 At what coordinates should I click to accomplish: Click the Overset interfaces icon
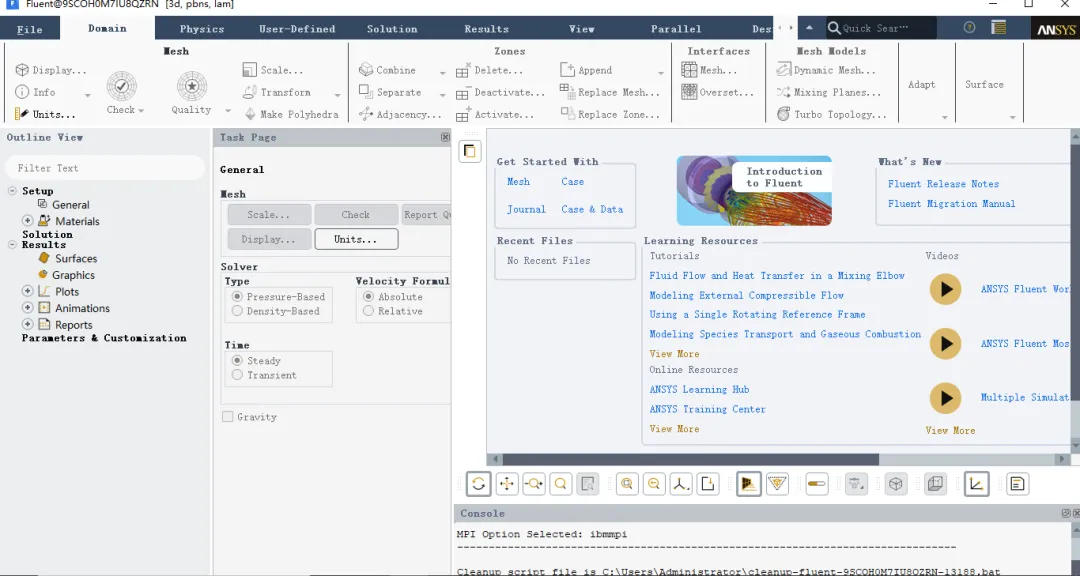coord(689,92)
